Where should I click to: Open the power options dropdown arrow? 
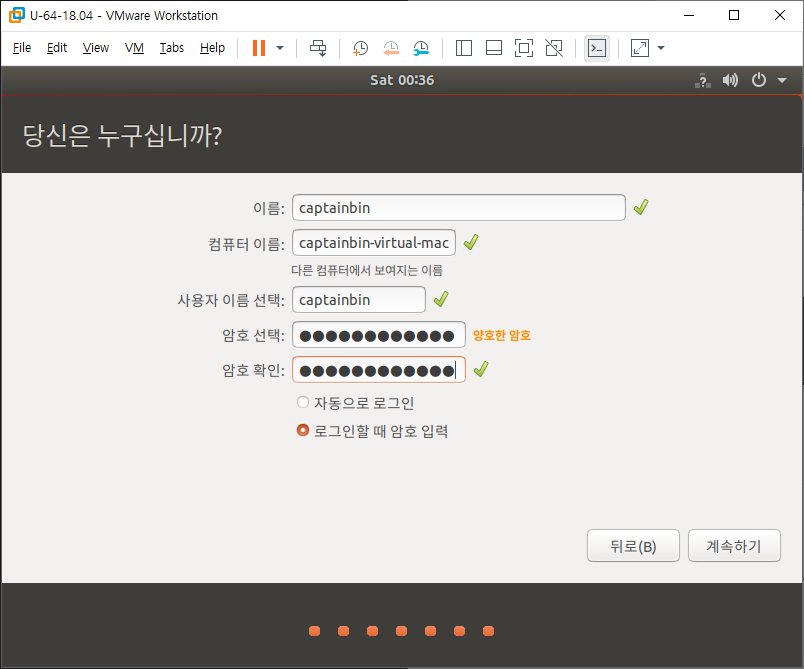coord(280,48)
